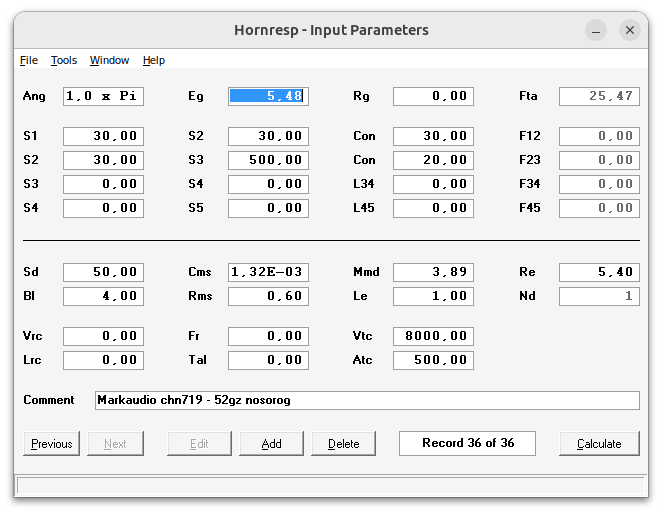Select the Vtc chamber volume field
The image size is (662, 514).
pyautogui.click(x=433, y=336)
